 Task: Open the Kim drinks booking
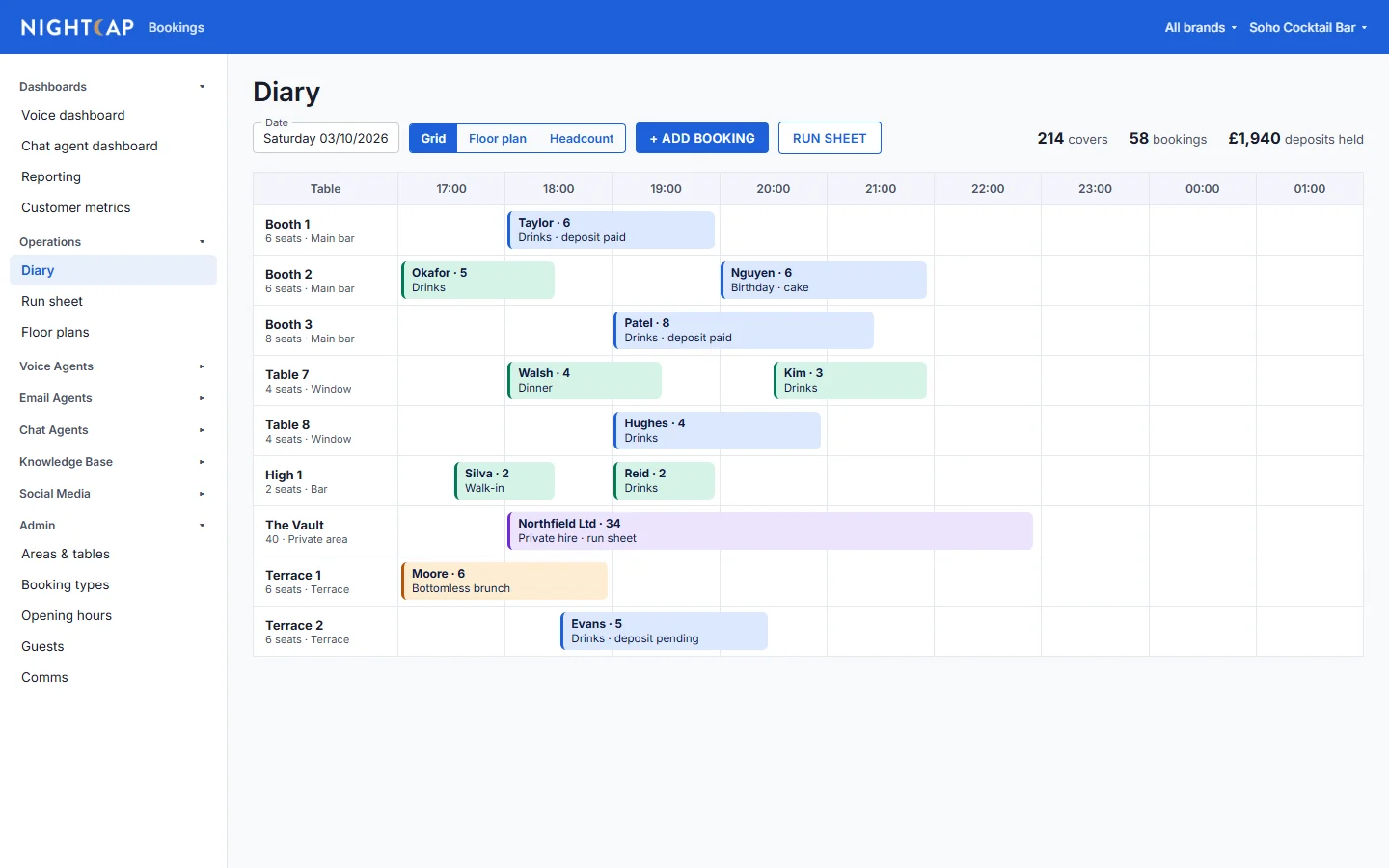coord(850,381)
